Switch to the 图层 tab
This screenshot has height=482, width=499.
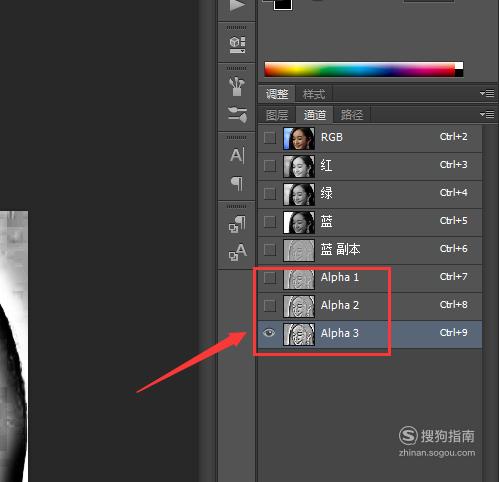(277, 115)
